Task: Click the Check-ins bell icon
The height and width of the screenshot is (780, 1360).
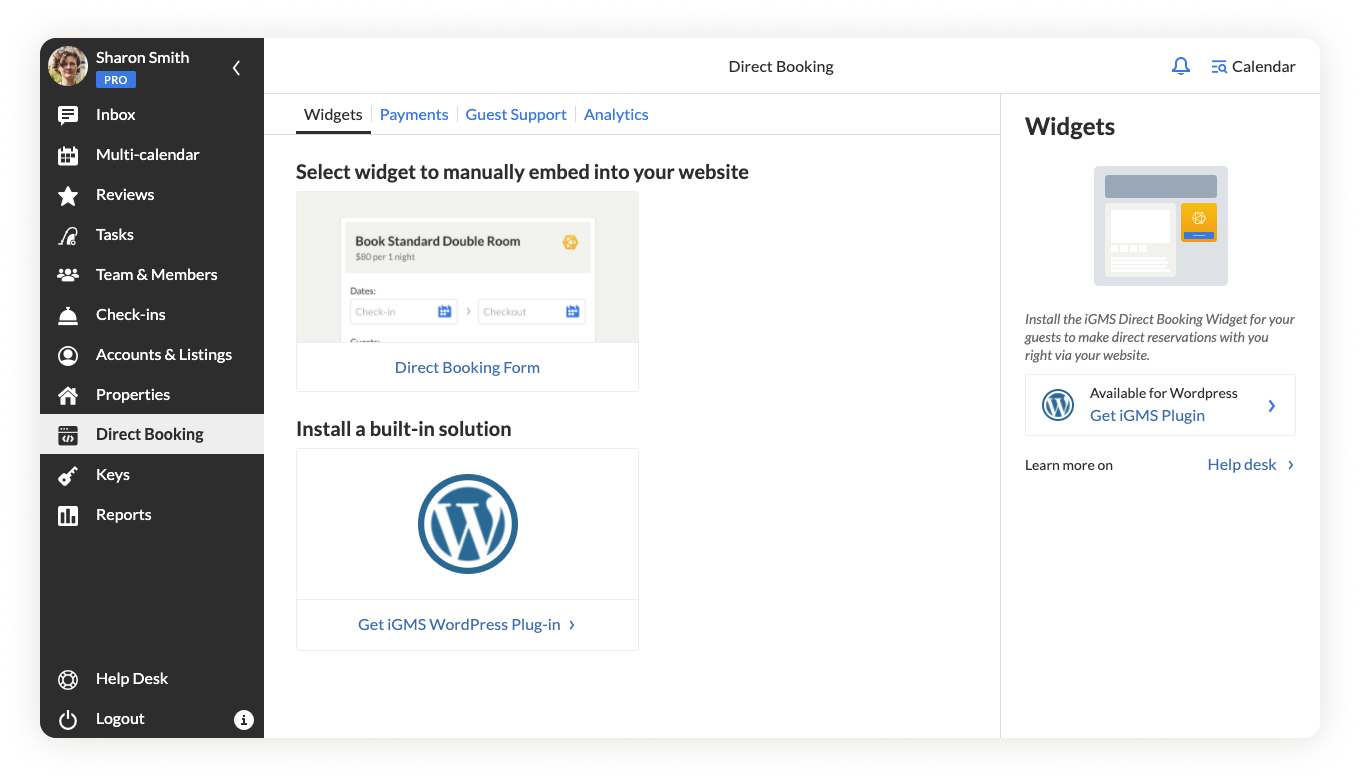Action: pyautogui.click(x=68, y=315)
